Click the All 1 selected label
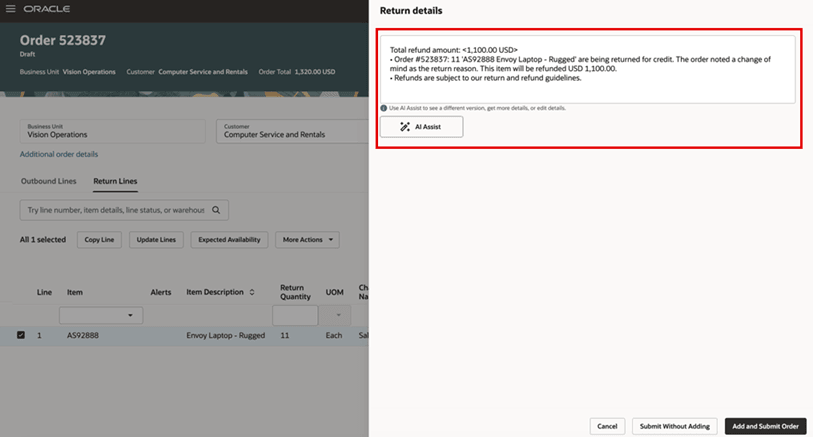The height and width of the screenshot is (437, 813). point(43,239)
